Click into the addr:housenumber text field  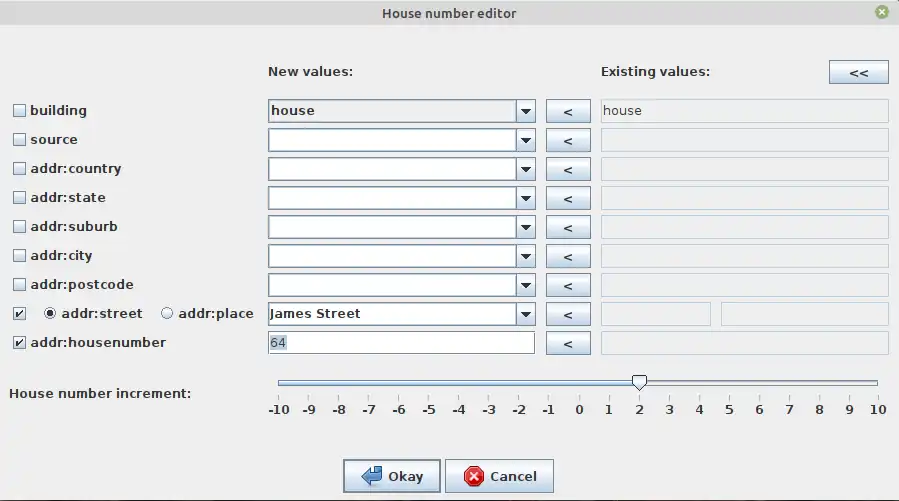click(x=400, y=343)
